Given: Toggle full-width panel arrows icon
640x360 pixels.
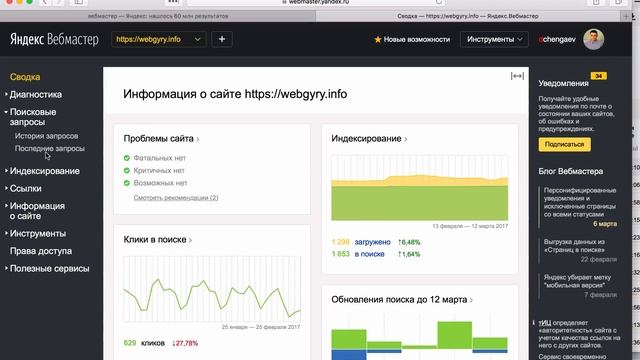Looking at the screenshot, I should tap(517, 76).
